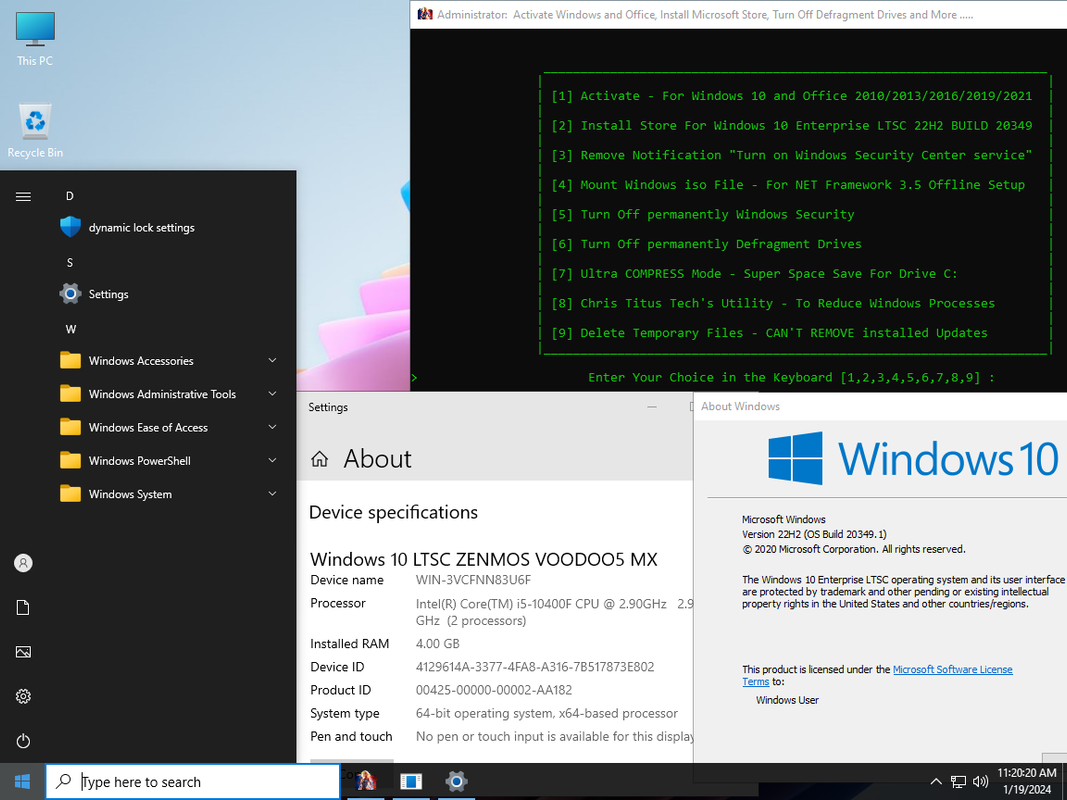Viewport: 1067px width, 800px height.
Task: Minimize the Settings window
Action: [x=652, y=407]
